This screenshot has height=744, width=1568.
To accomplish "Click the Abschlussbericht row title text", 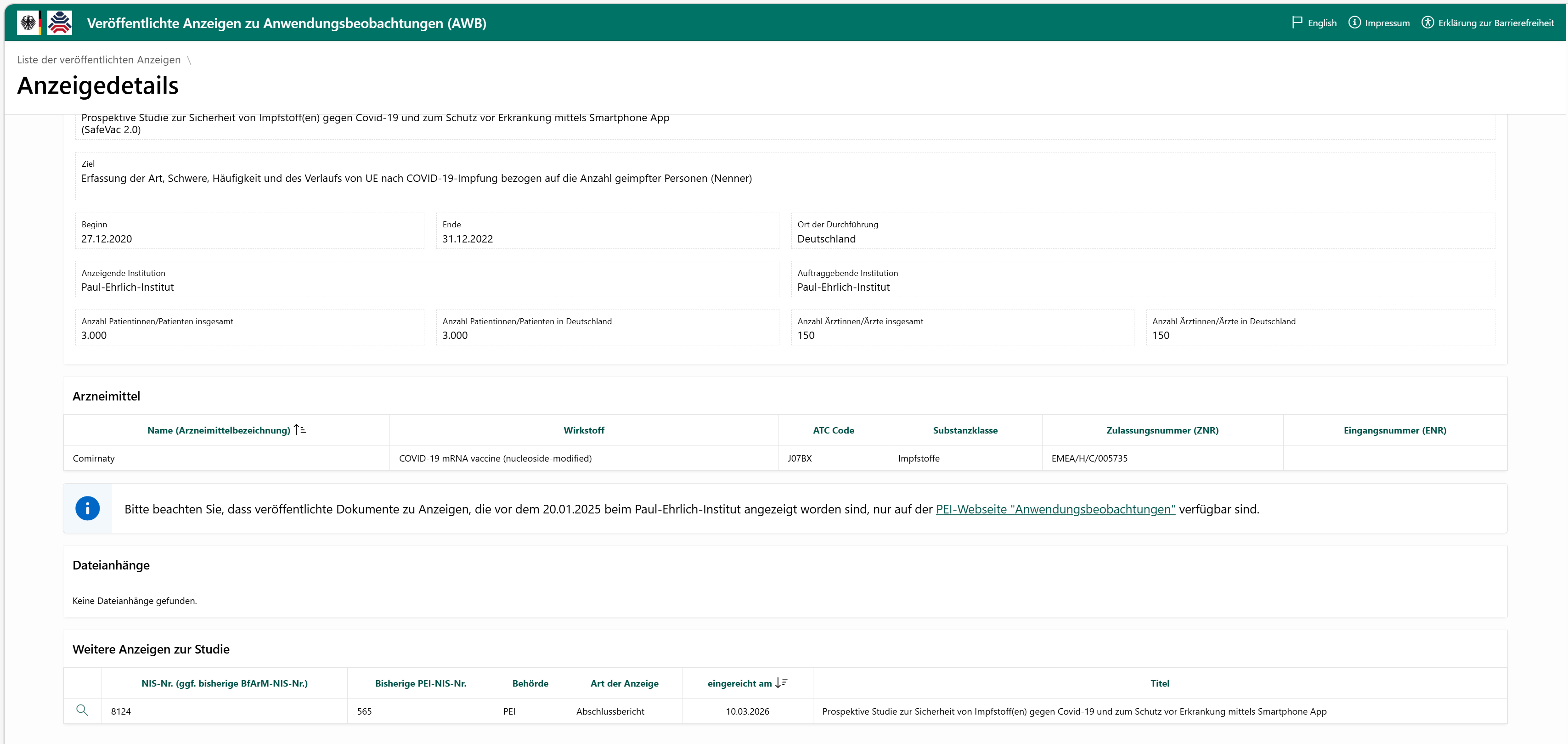I will tap(1074, 711).
